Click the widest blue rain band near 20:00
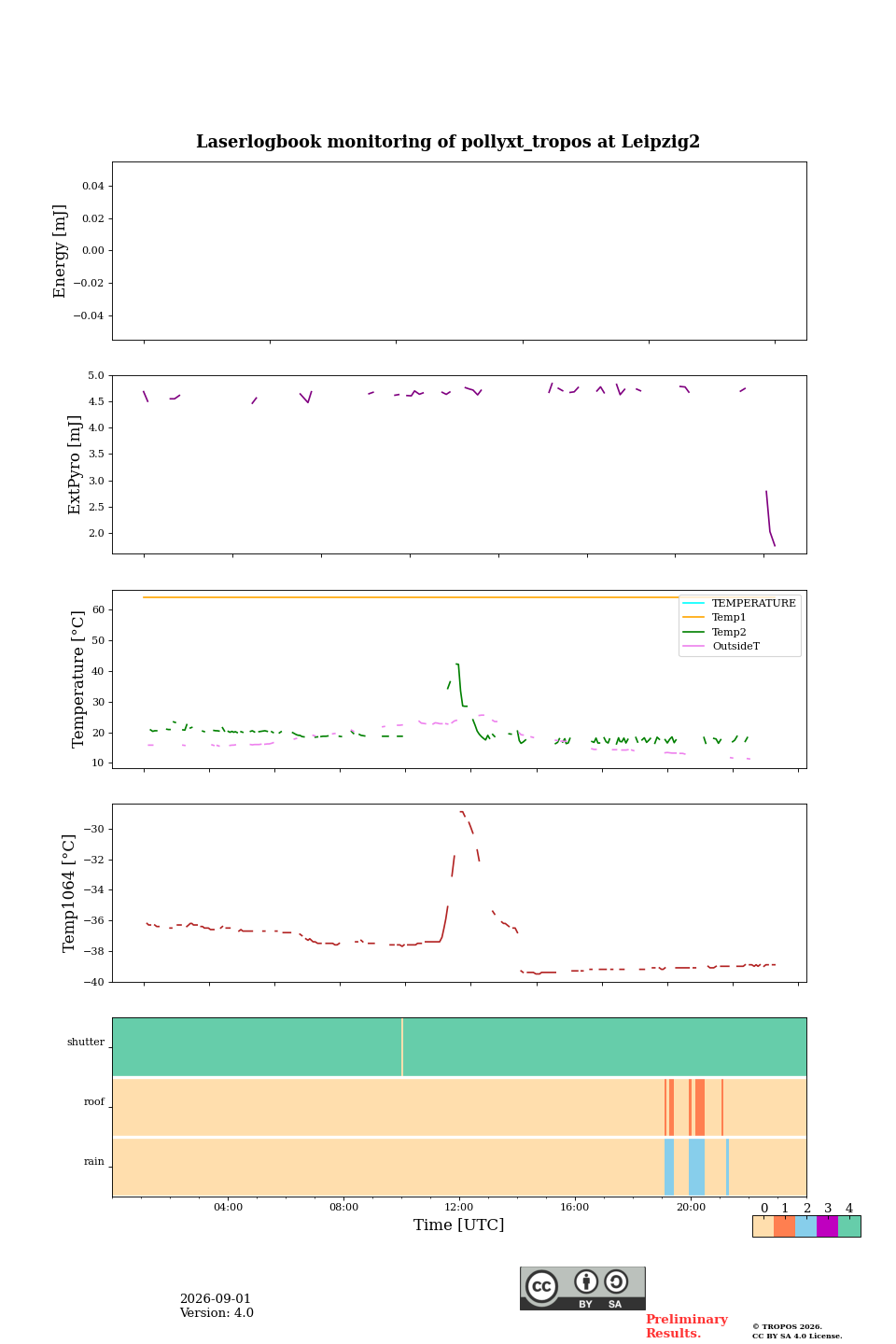Image resolution: width=896 pixels, height=1344 pixels. click(x=696, y=1168)
